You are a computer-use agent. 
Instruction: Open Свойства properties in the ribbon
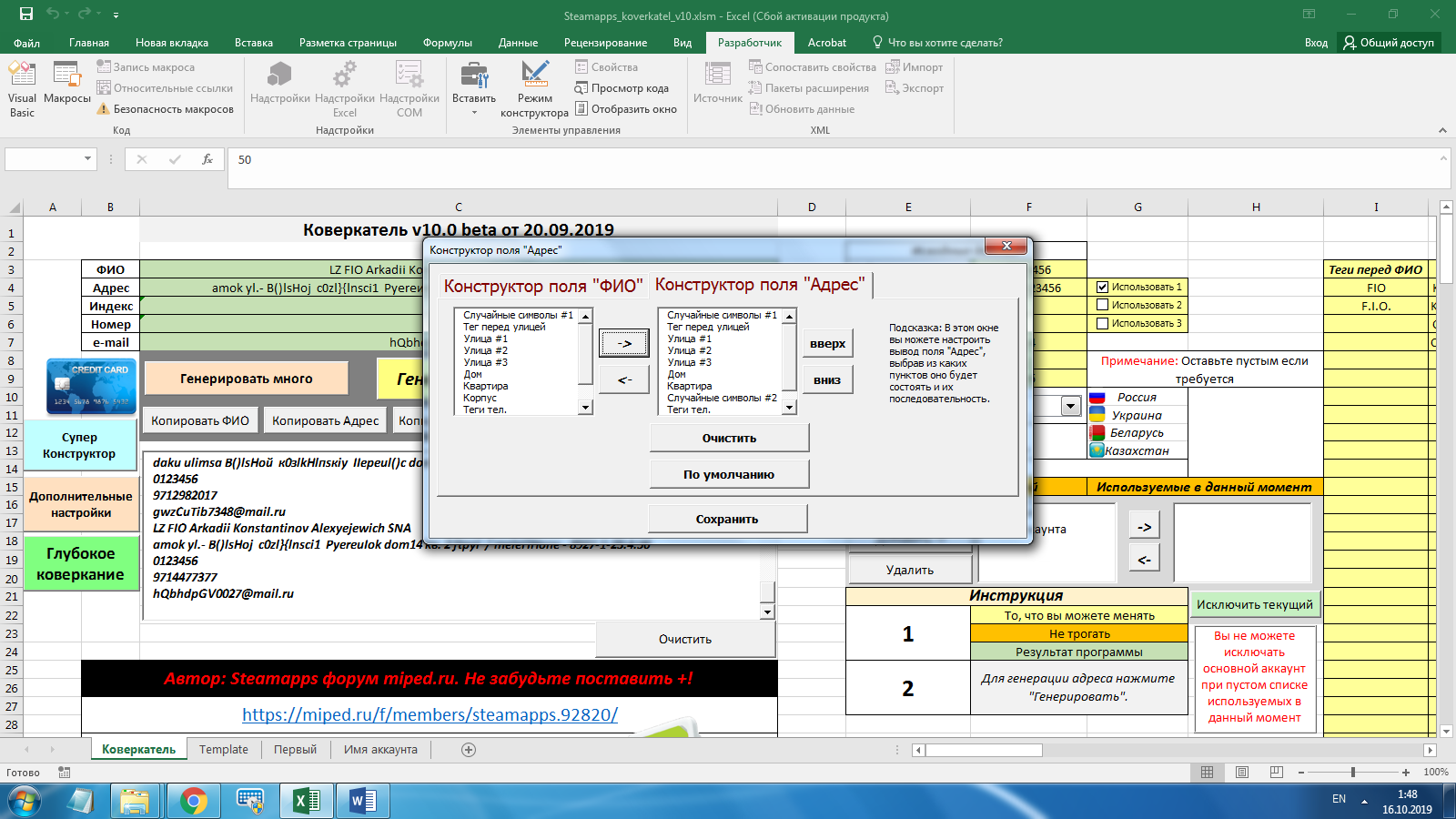[606, 67]
